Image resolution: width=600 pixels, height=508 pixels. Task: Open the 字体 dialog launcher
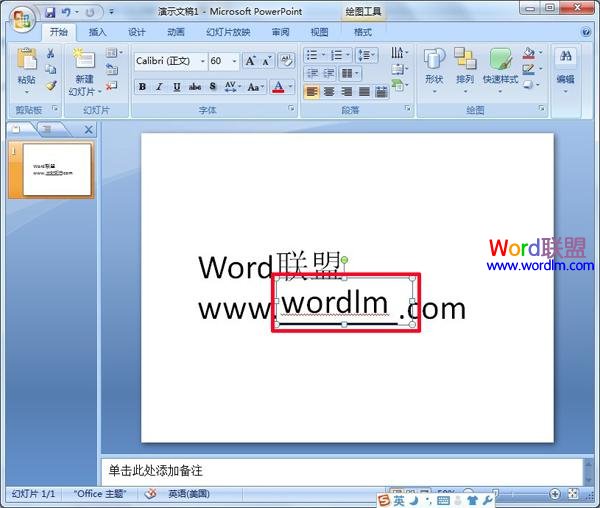click(x=291, y=108)
